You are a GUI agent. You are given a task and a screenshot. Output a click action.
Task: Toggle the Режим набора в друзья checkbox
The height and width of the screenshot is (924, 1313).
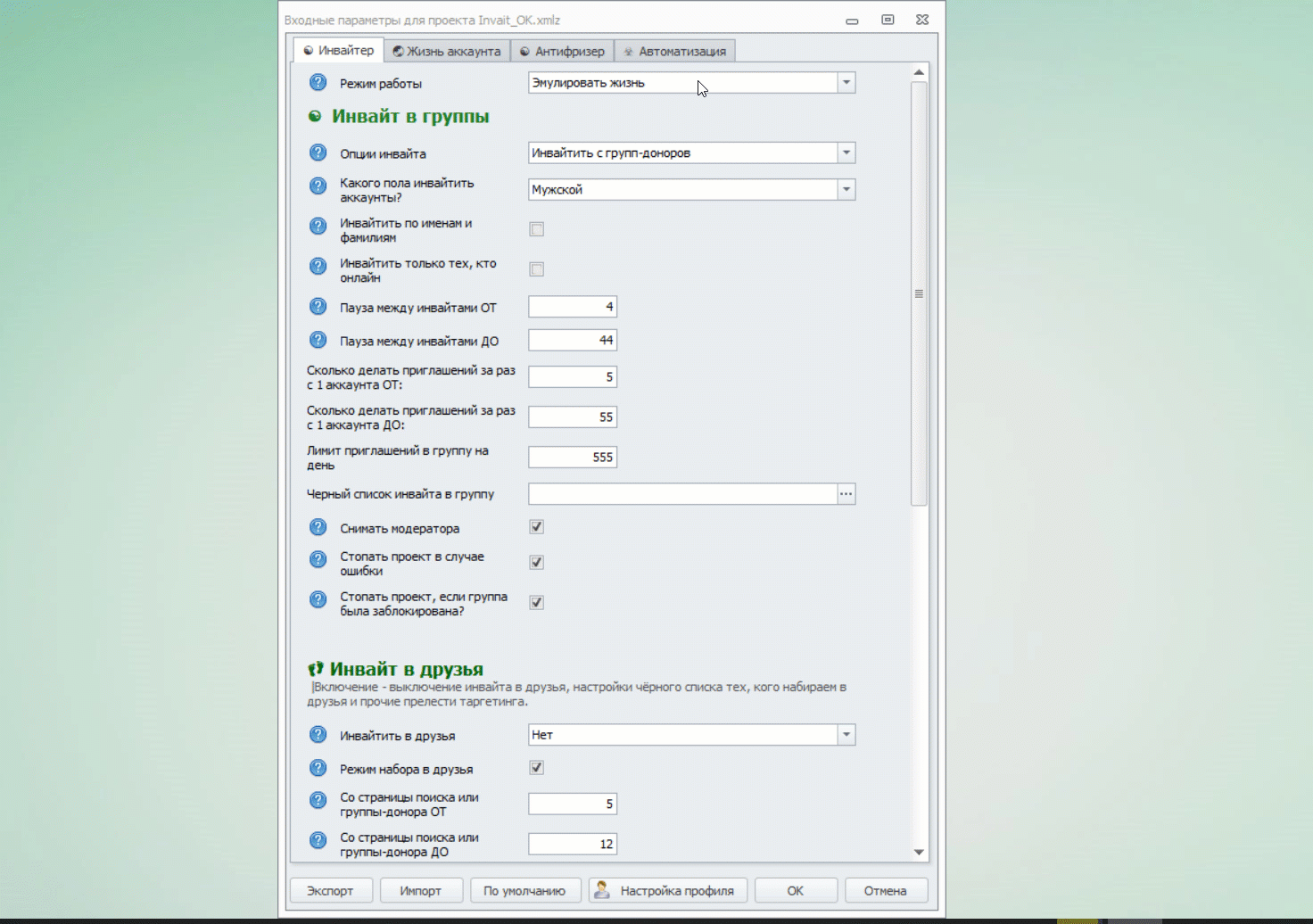coord(537,768)
